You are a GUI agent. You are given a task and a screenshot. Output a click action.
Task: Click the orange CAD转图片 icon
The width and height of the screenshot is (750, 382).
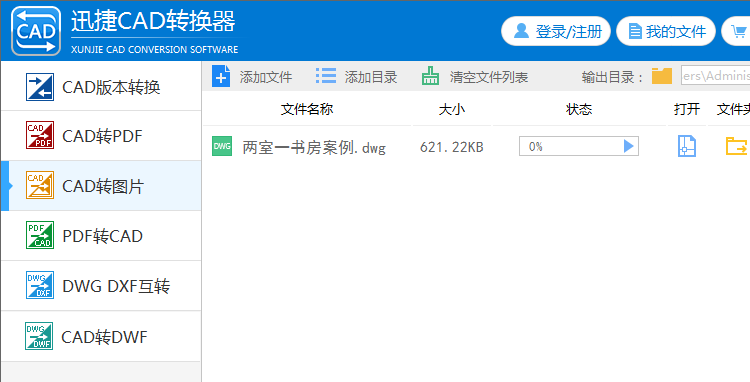tap(40, 185)
